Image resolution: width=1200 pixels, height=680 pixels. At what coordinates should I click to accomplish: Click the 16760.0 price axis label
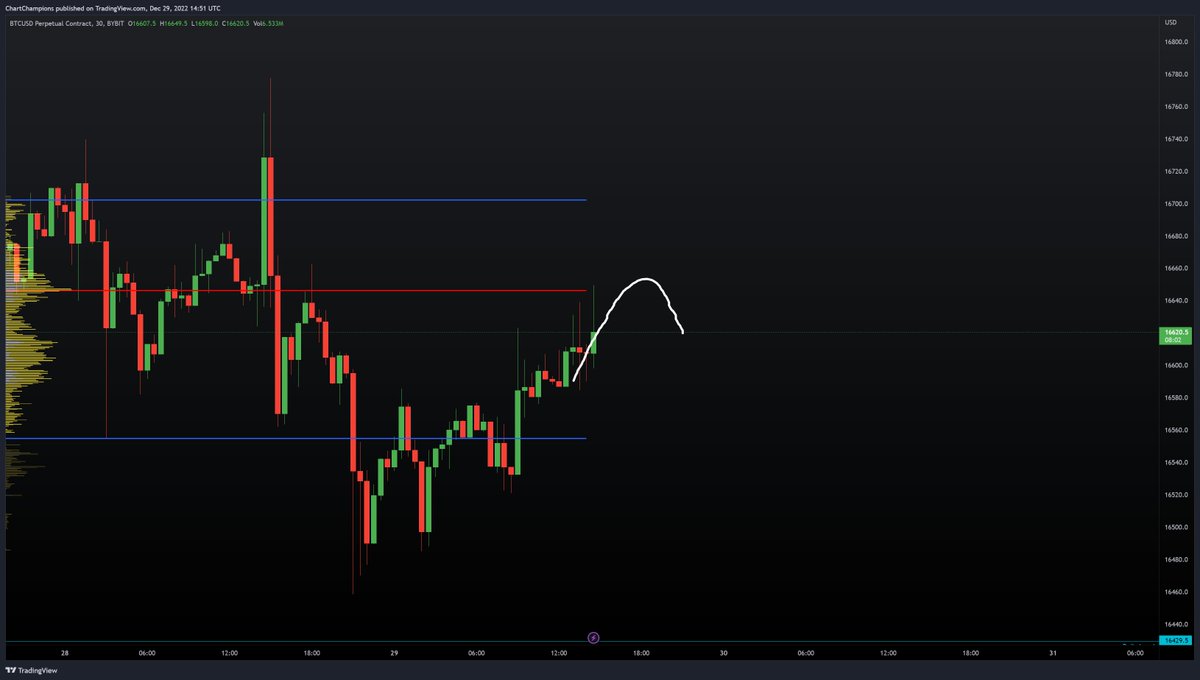pyautogui.click(x=1174, y=106)
